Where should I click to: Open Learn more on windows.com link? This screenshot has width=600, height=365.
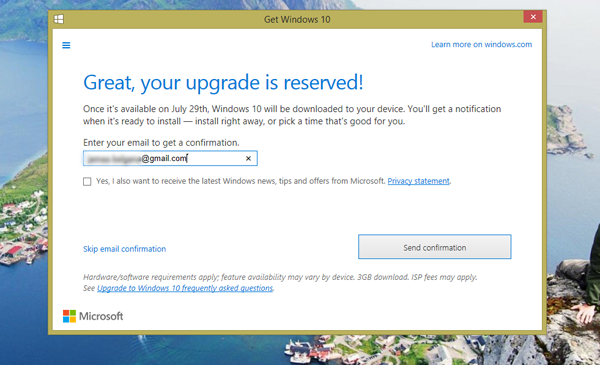pyautogui.click(x=481, y=44)
